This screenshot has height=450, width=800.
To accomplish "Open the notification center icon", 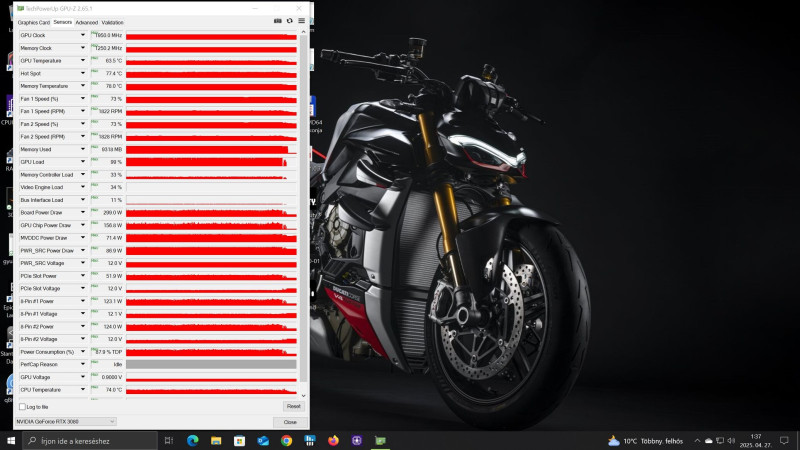I will [x=784, y=440].
